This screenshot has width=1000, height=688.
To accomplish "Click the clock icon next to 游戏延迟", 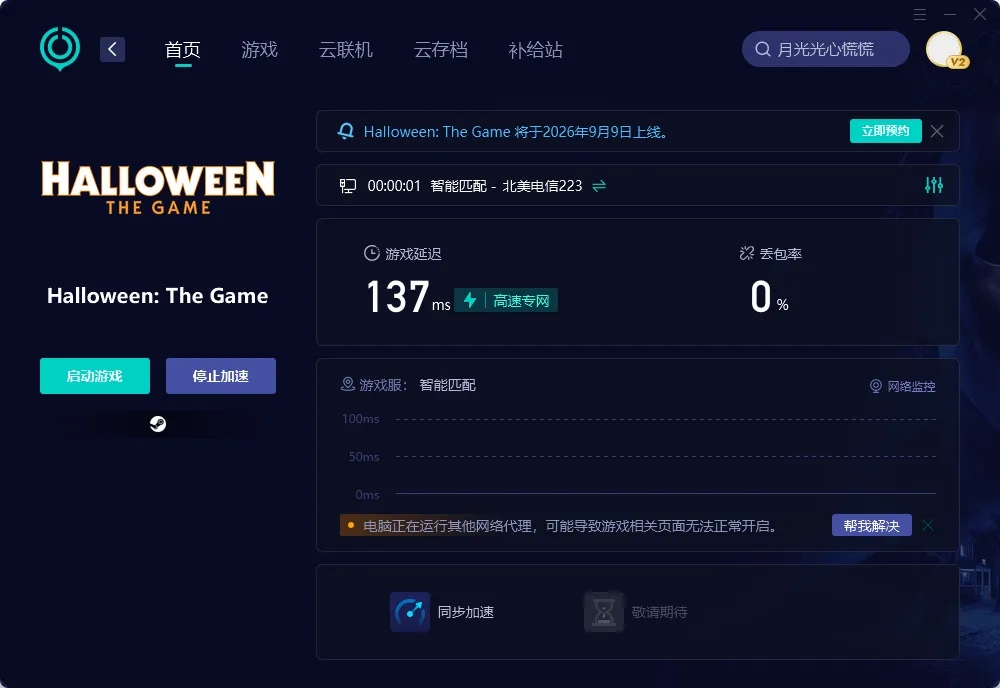I will pos(372,253).
